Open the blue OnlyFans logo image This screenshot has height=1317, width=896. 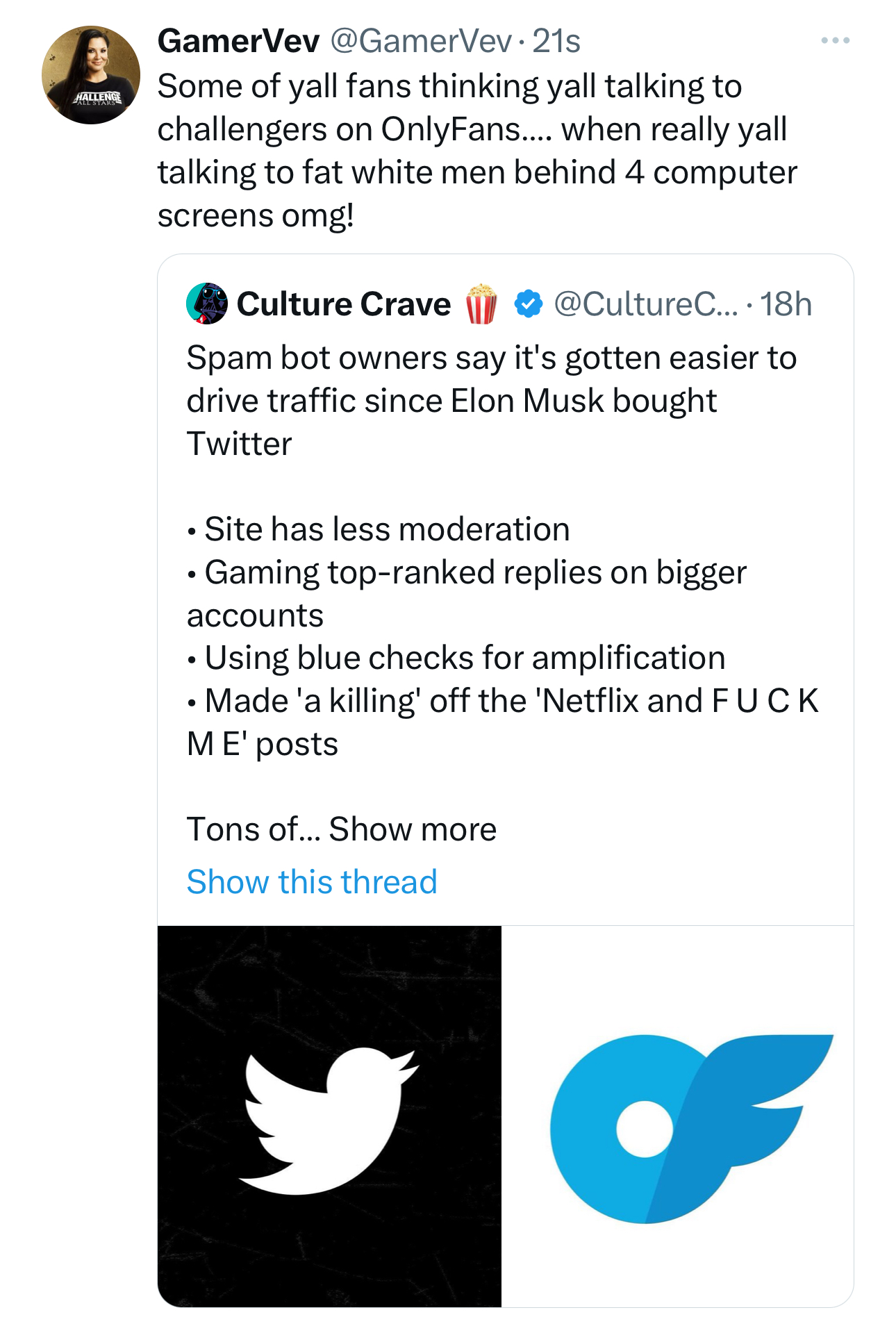coord(678,1116)
